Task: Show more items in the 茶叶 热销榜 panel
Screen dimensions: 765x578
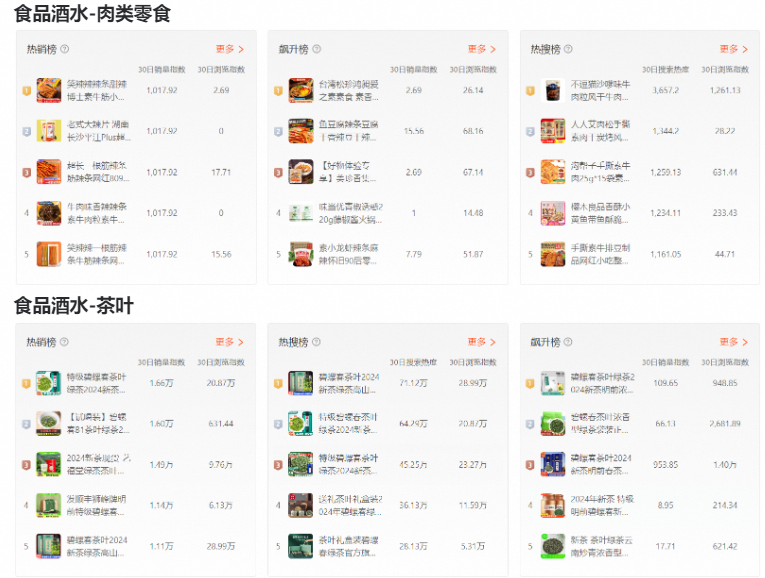Action: click(x=229, y=342)
